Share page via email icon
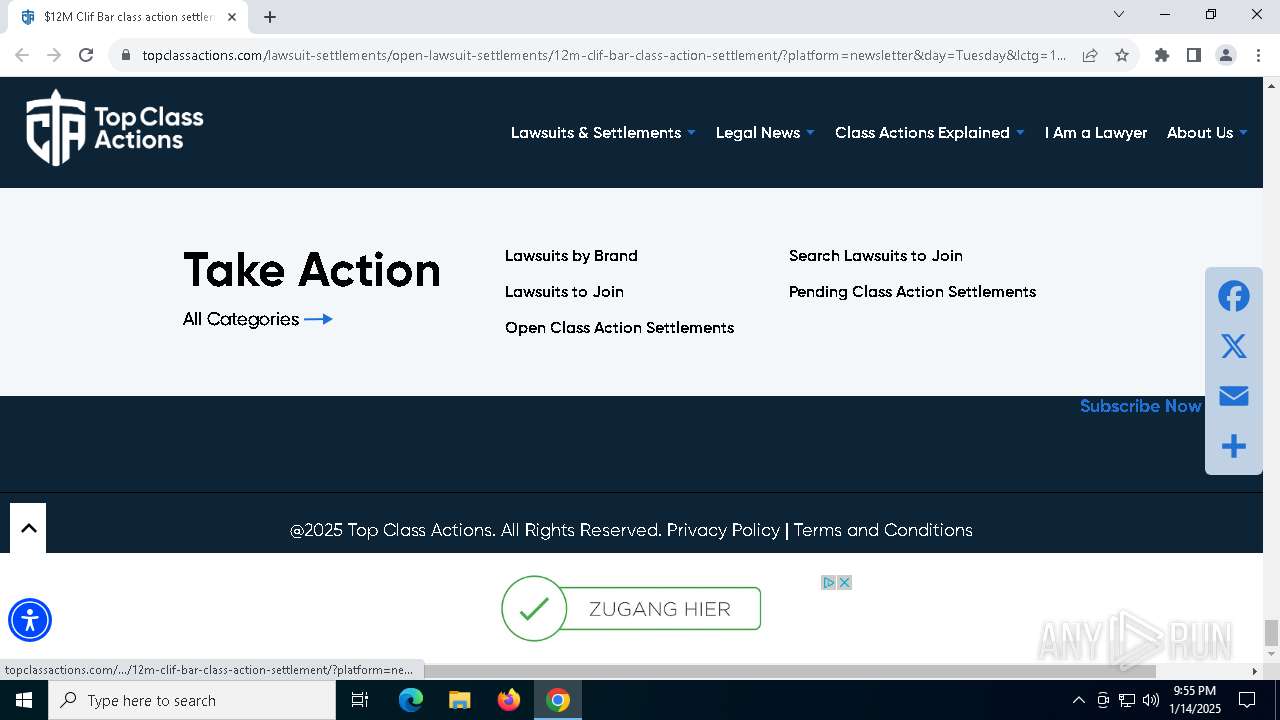Image resolution: width=1280 pixels, height=720 pixels. [x=1233, y=396]
